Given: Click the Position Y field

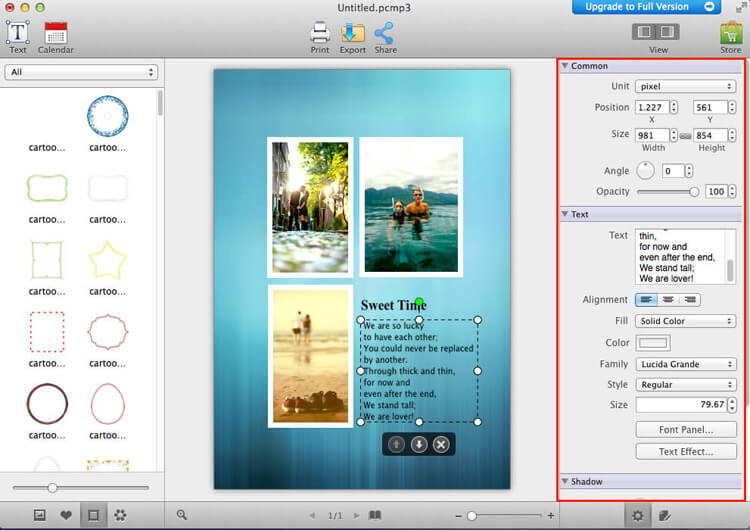Looking at the screenshot, I should (710, 107).
